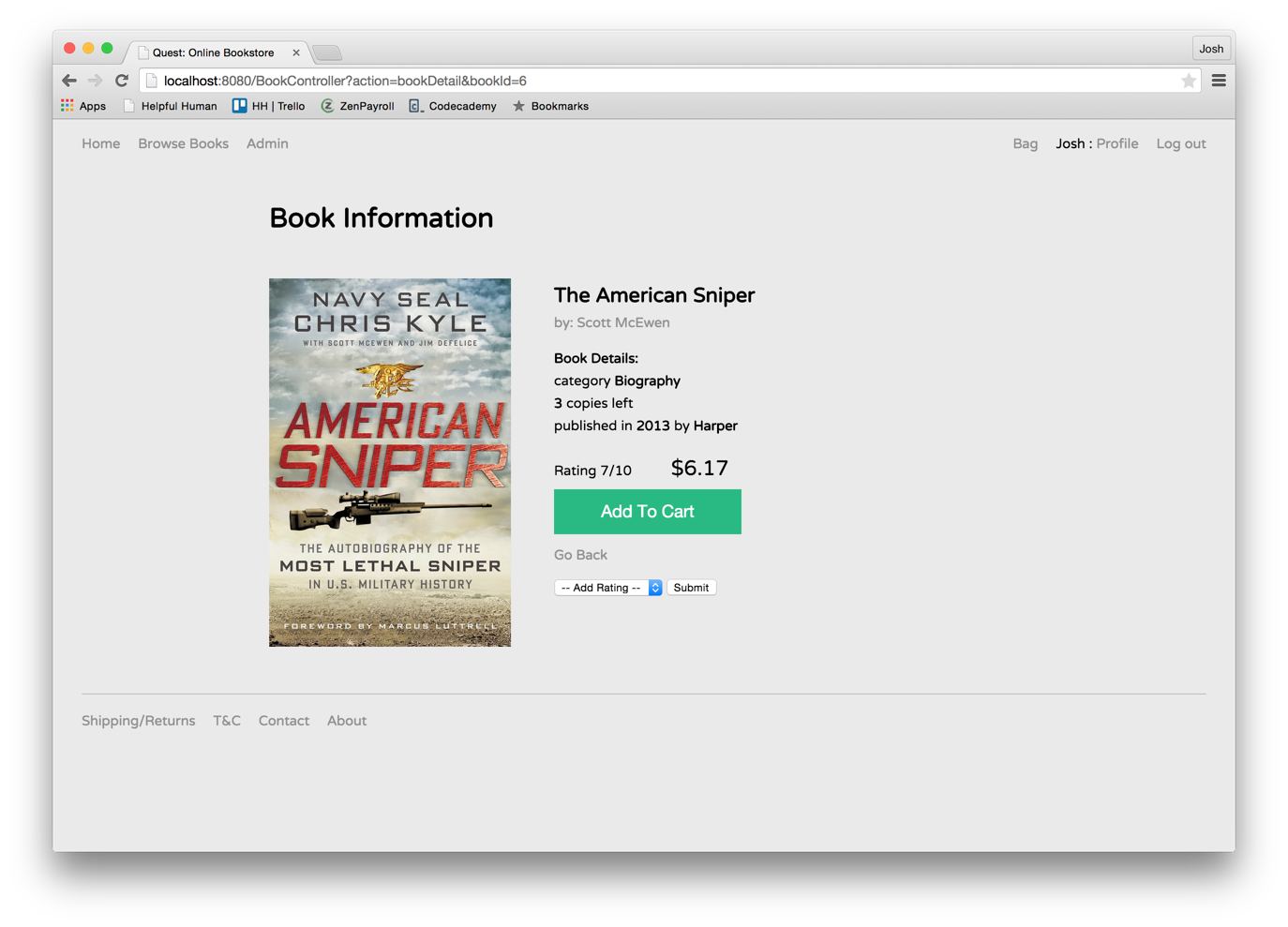Image resolution: width=1288 pixels, height=927 pixels.
Task: Click the 3 copies left text
Action: click(x=593, y=403)
